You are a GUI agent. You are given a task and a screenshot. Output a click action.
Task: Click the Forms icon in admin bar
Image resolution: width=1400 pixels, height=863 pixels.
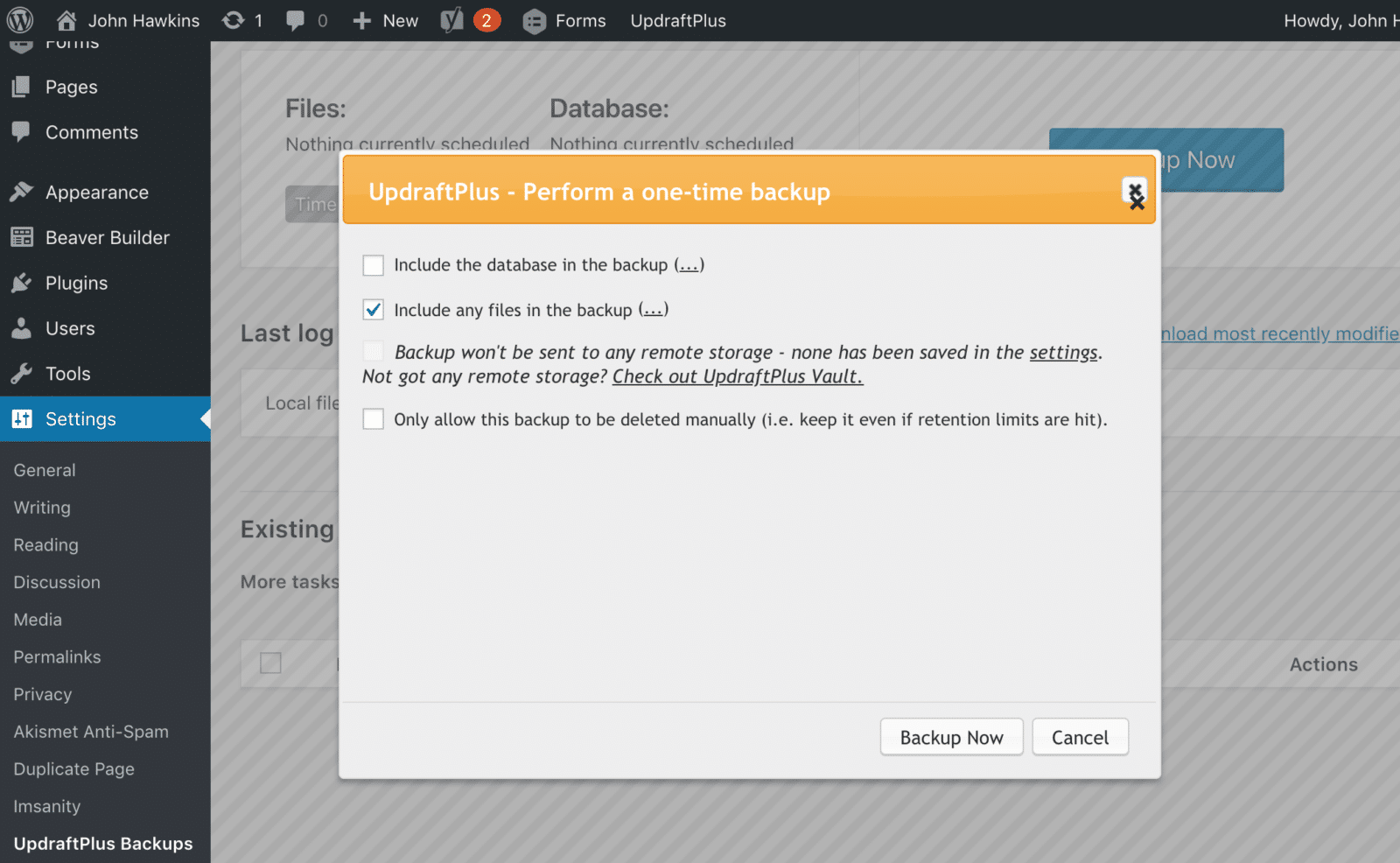[534, 21]
